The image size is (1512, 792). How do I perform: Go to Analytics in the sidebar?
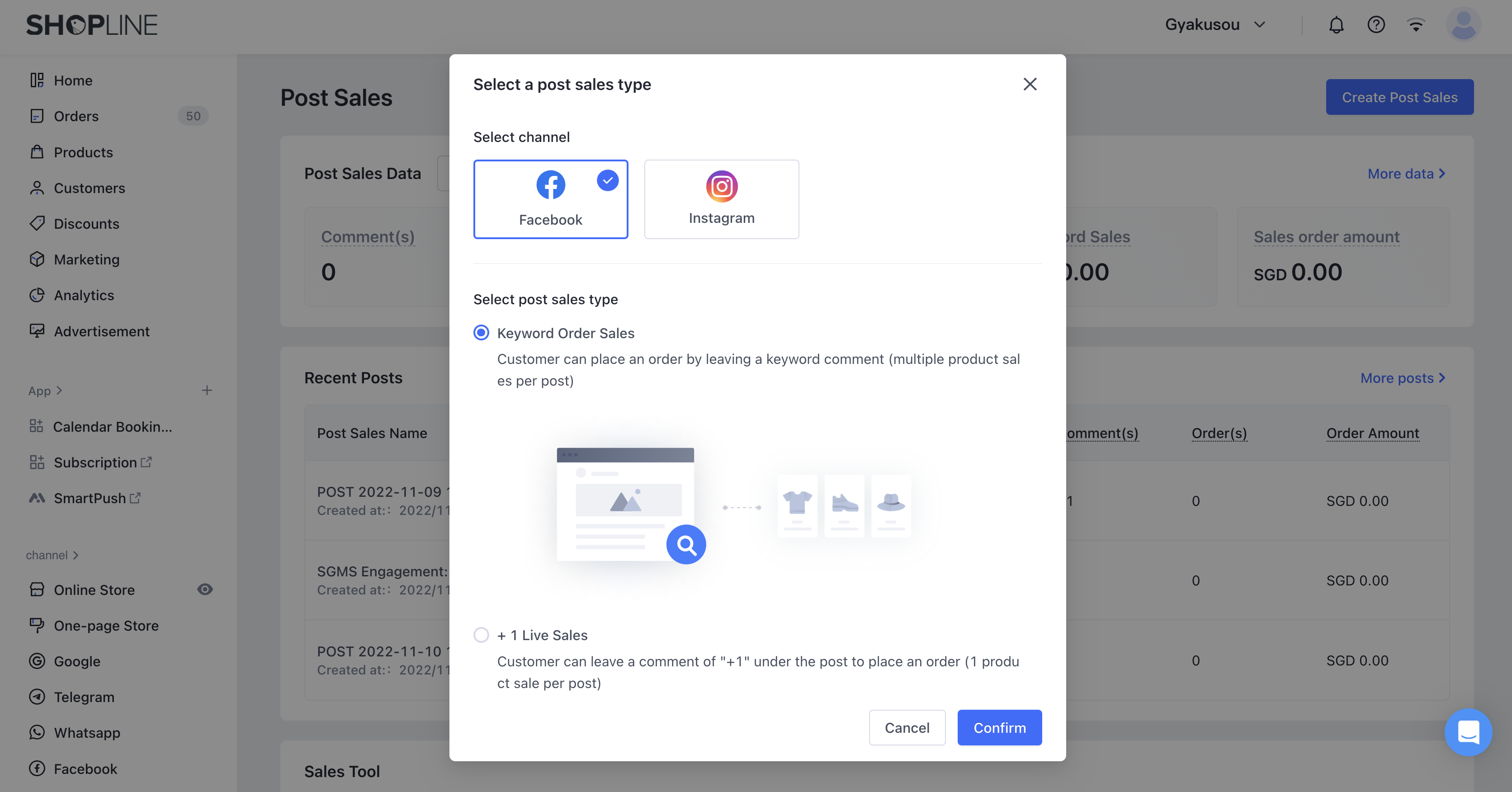pos(83,295)
